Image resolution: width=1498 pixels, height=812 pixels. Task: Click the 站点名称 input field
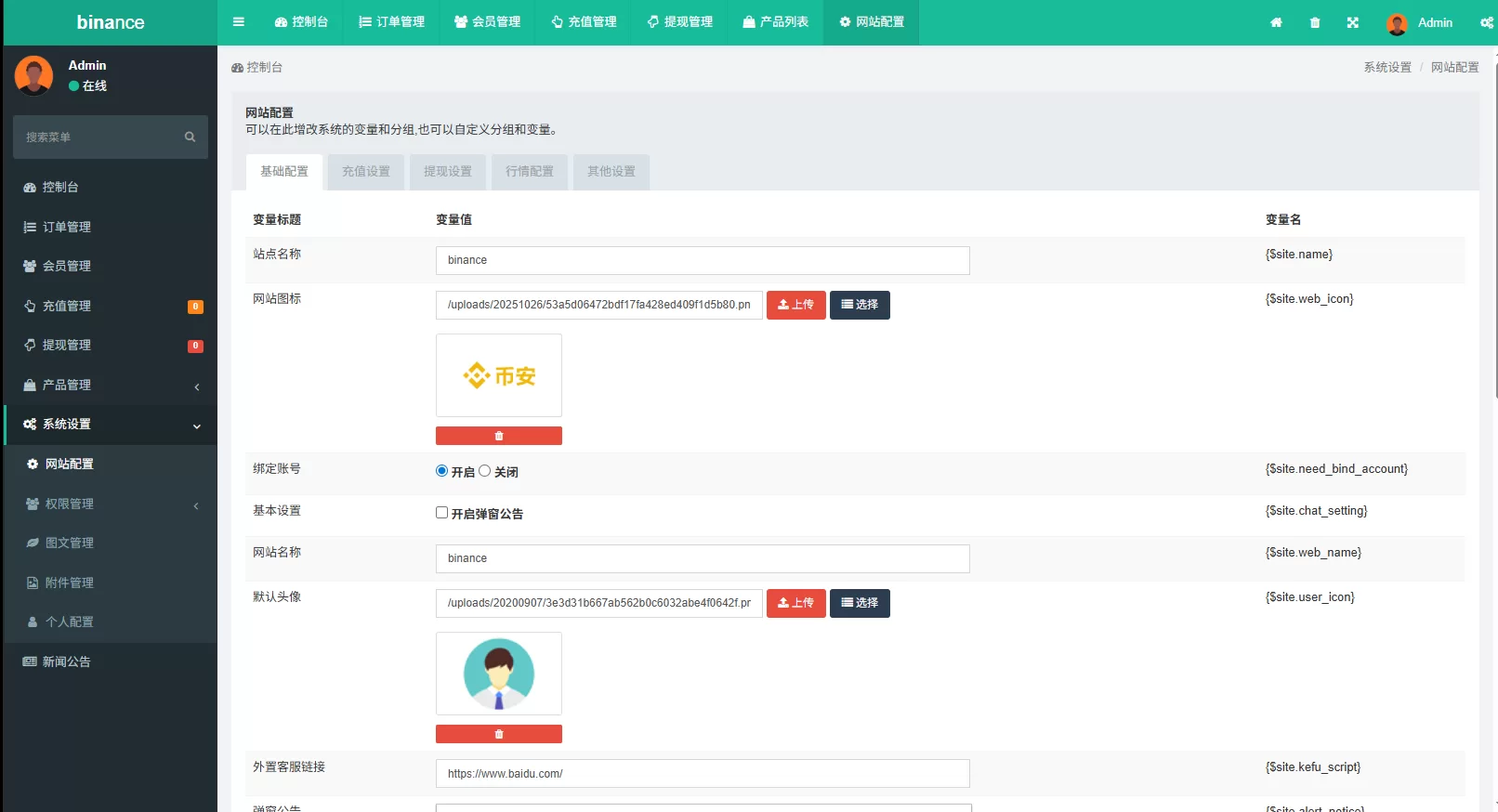coord(703,260)
